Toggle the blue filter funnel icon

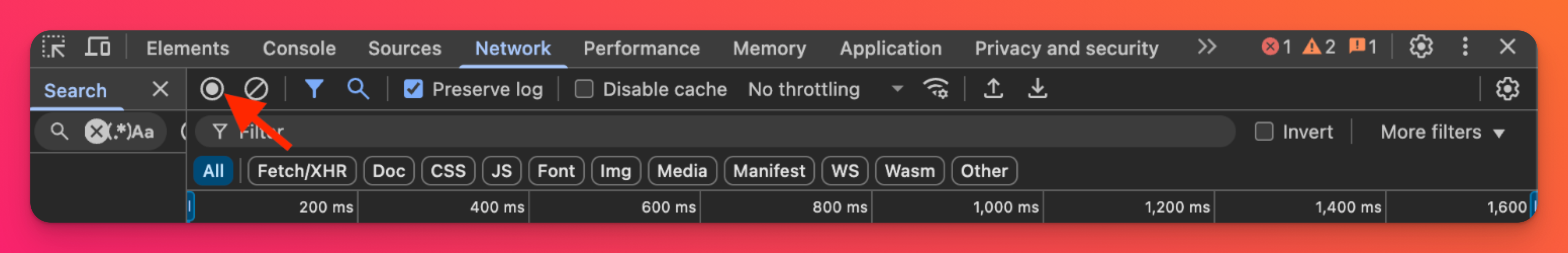tap(314, 89)
